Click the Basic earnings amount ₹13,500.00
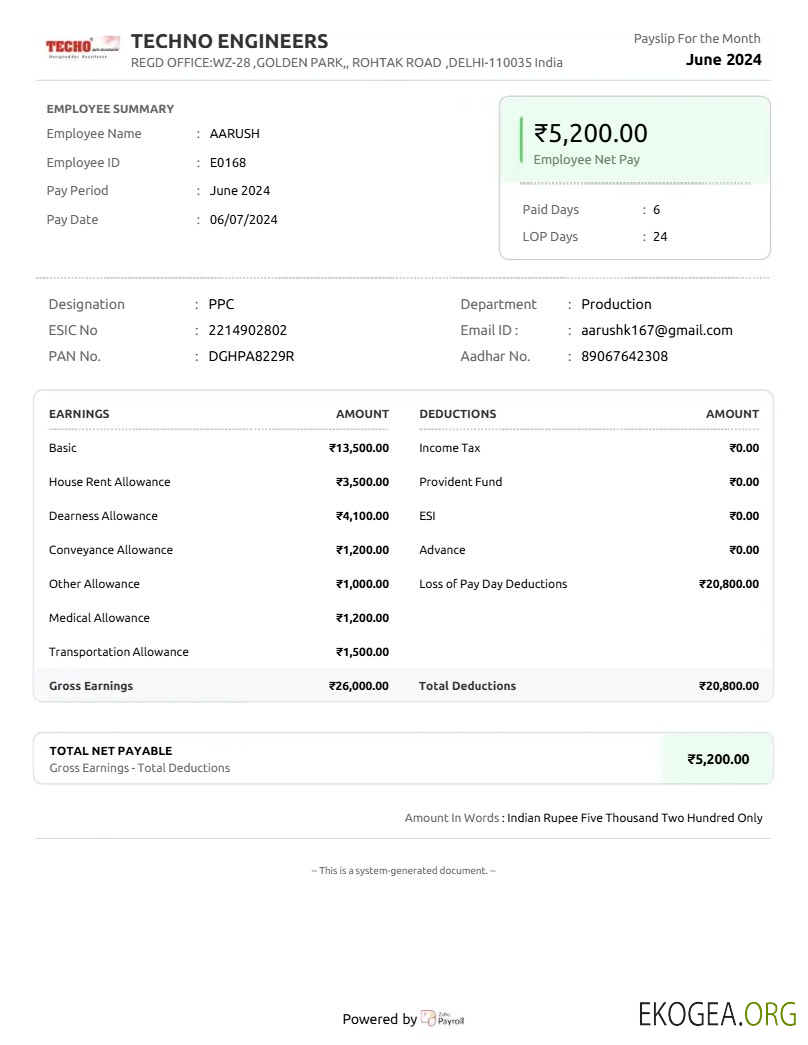 359,448
